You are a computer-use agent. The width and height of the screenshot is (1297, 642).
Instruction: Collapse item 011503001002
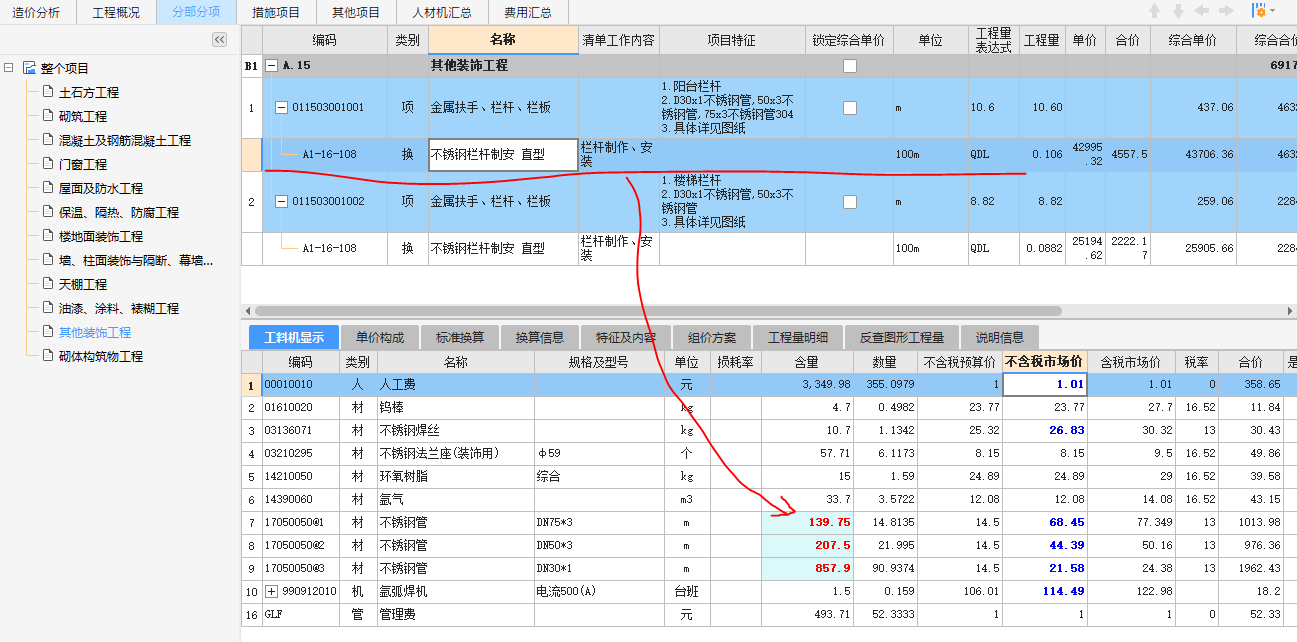pos(281,201)
